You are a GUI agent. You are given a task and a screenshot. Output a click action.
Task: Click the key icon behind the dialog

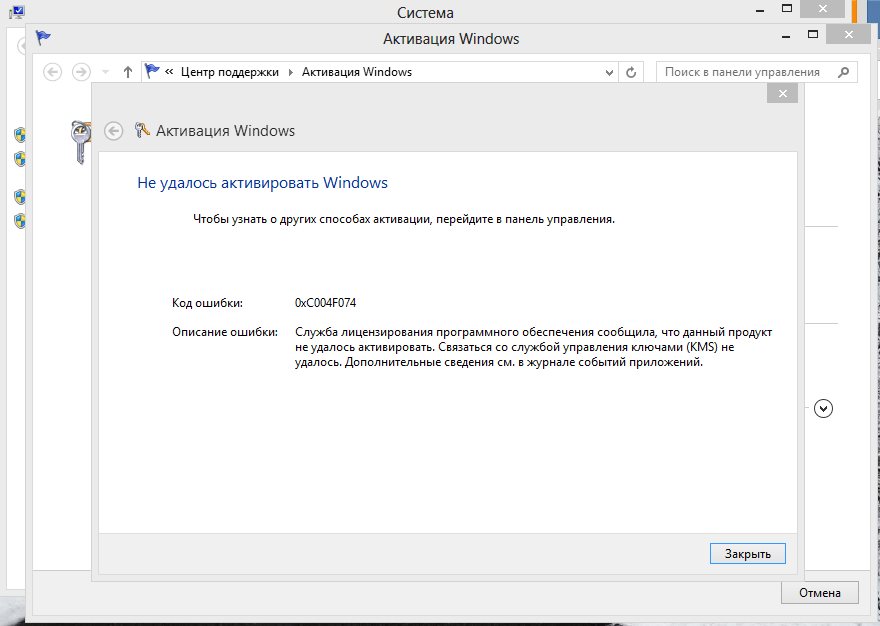tap(80, 143)
